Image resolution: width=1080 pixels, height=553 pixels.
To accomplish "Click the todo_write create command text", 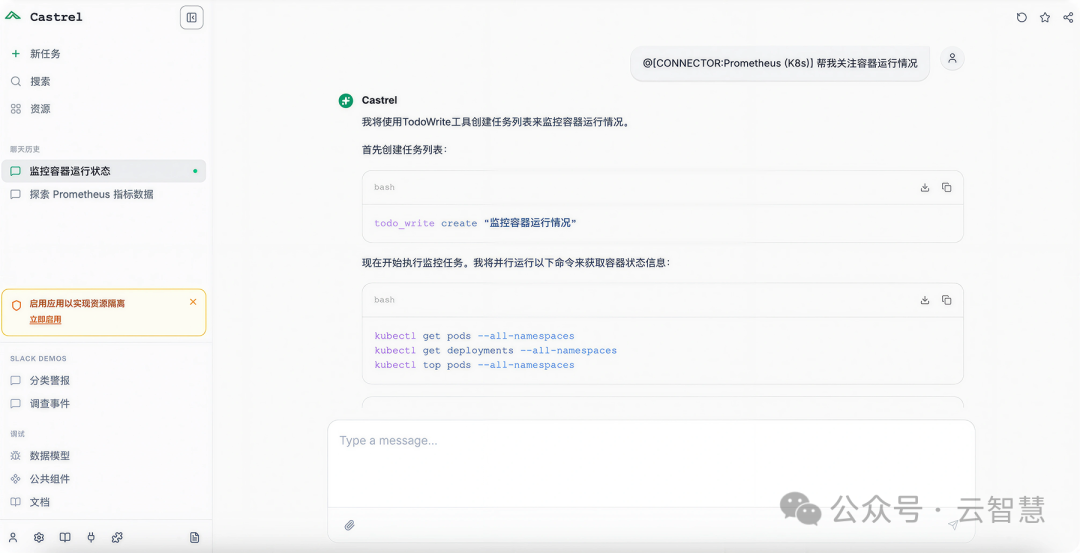I will [x=475, y=223].
